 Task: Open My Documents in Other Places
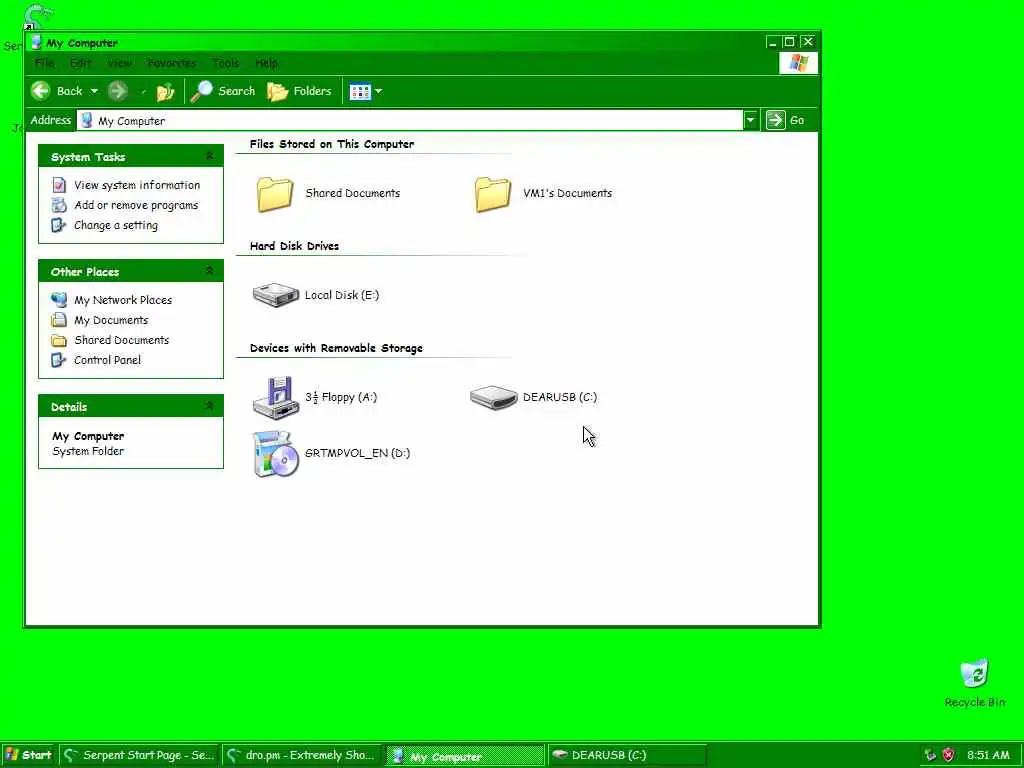point(111,320)
